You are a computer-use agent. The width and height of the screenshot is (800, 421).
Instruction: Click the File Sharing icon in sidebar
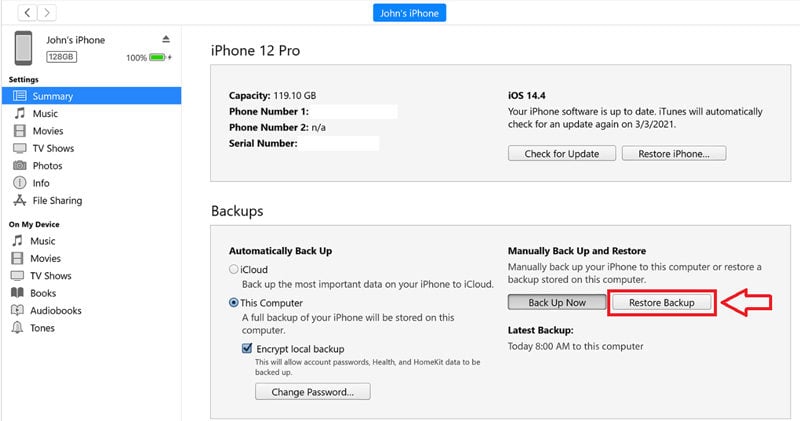[x=18, y=200]
